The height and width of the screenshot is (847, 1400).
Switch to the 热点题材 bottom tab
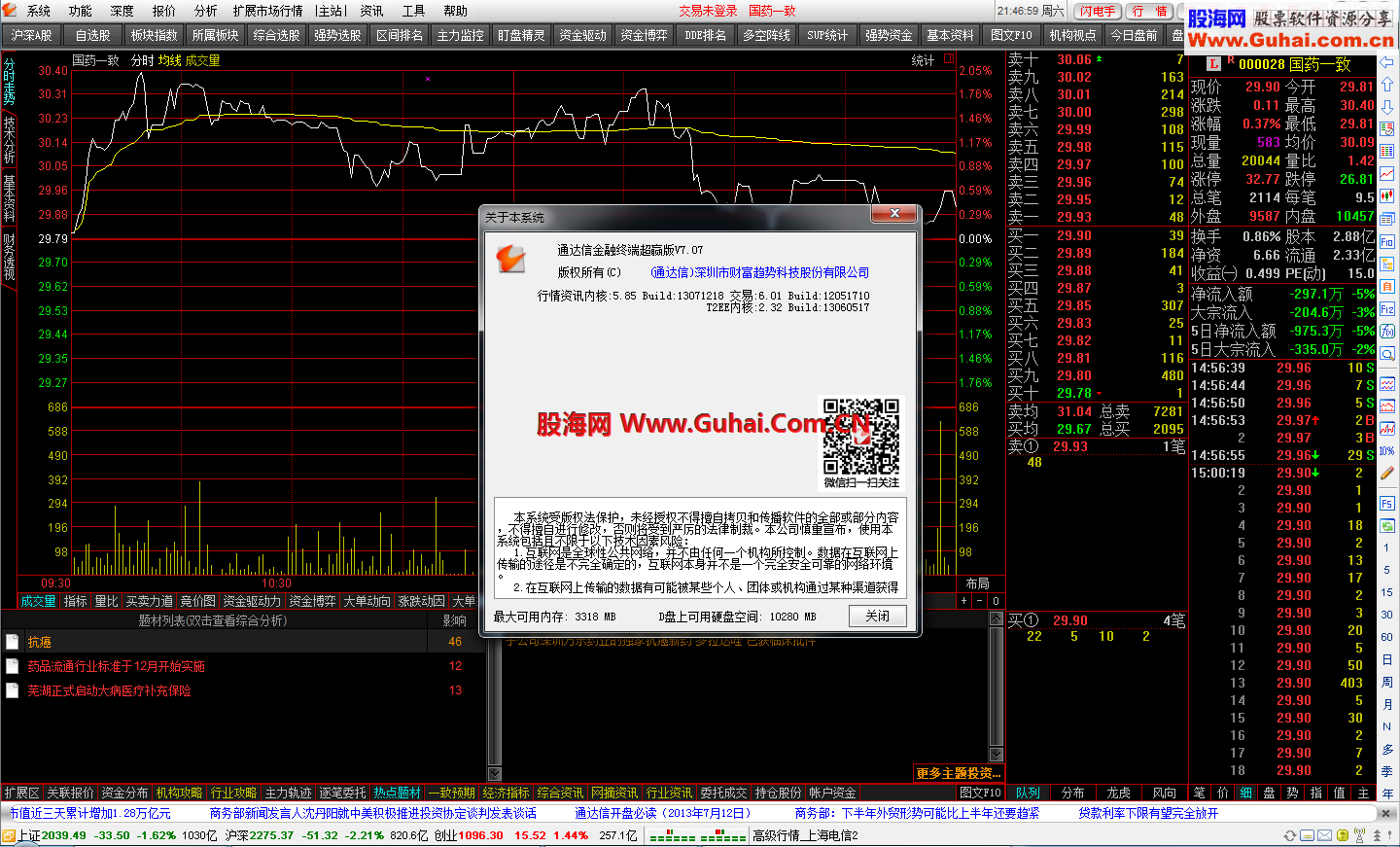click(x=398, y=793)
